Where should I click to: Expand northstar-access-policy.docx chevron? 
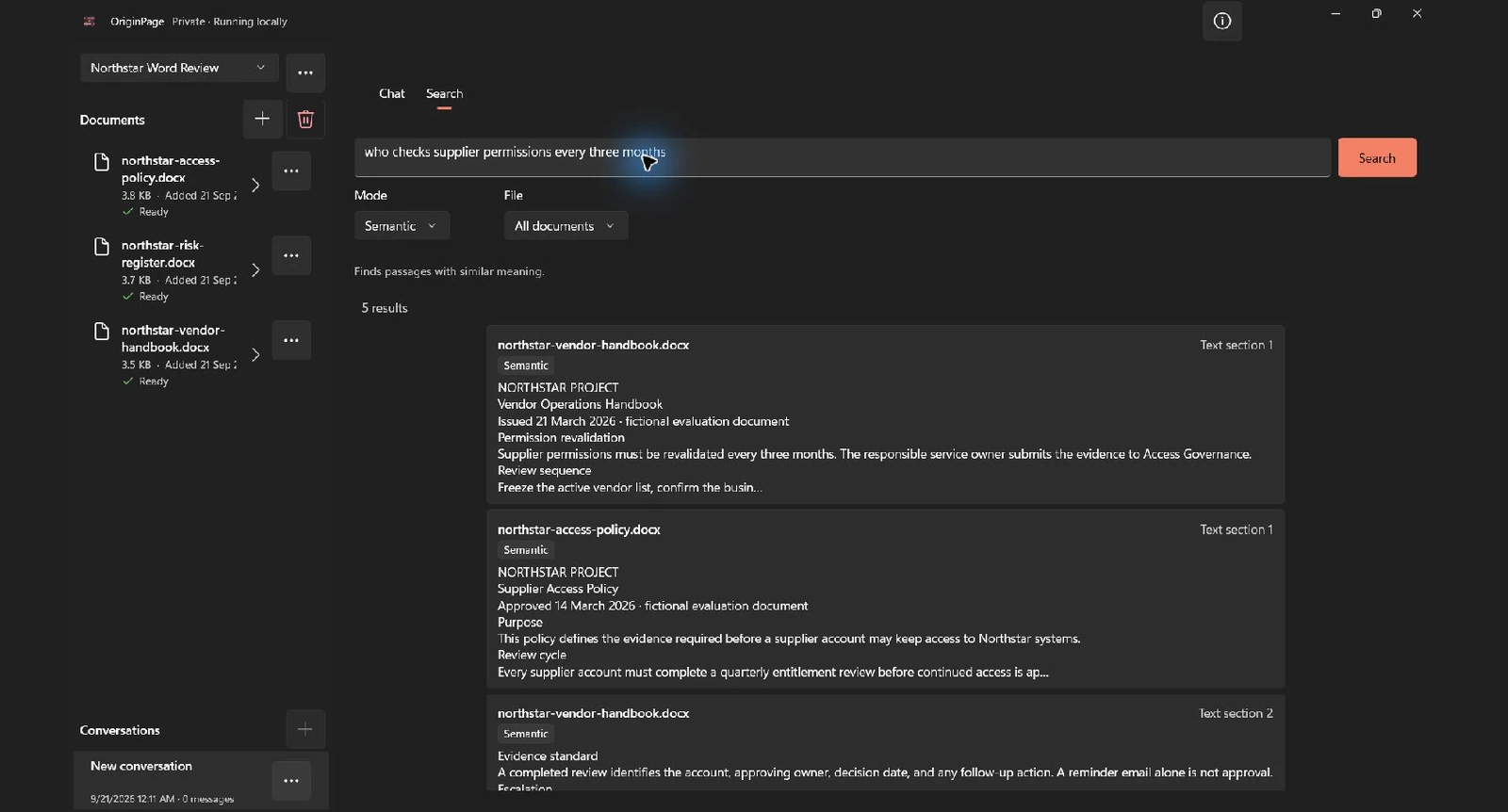254,185
